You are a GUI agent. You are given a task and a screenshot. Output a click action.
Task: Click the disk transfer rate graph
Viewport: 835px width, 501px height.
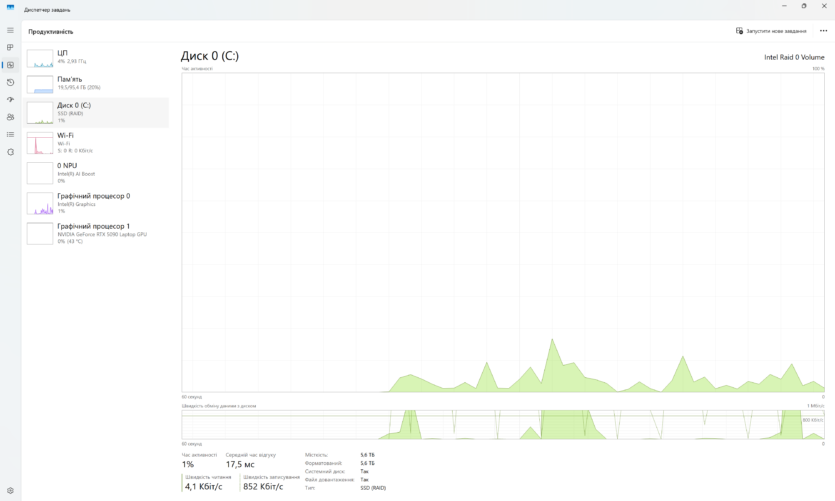pyautogui.click(x=503, y=424)
